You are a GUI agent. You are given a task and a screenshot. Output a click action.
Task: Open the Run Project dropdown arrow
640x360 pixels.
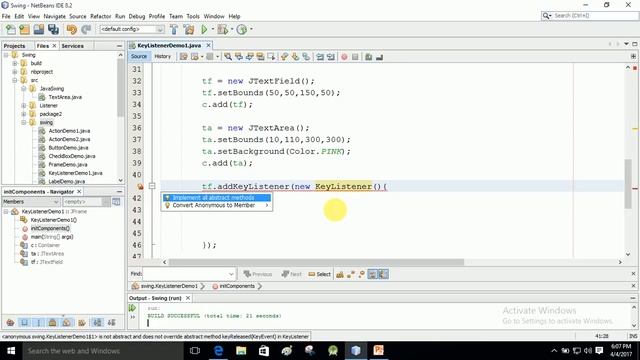(212, 29)
